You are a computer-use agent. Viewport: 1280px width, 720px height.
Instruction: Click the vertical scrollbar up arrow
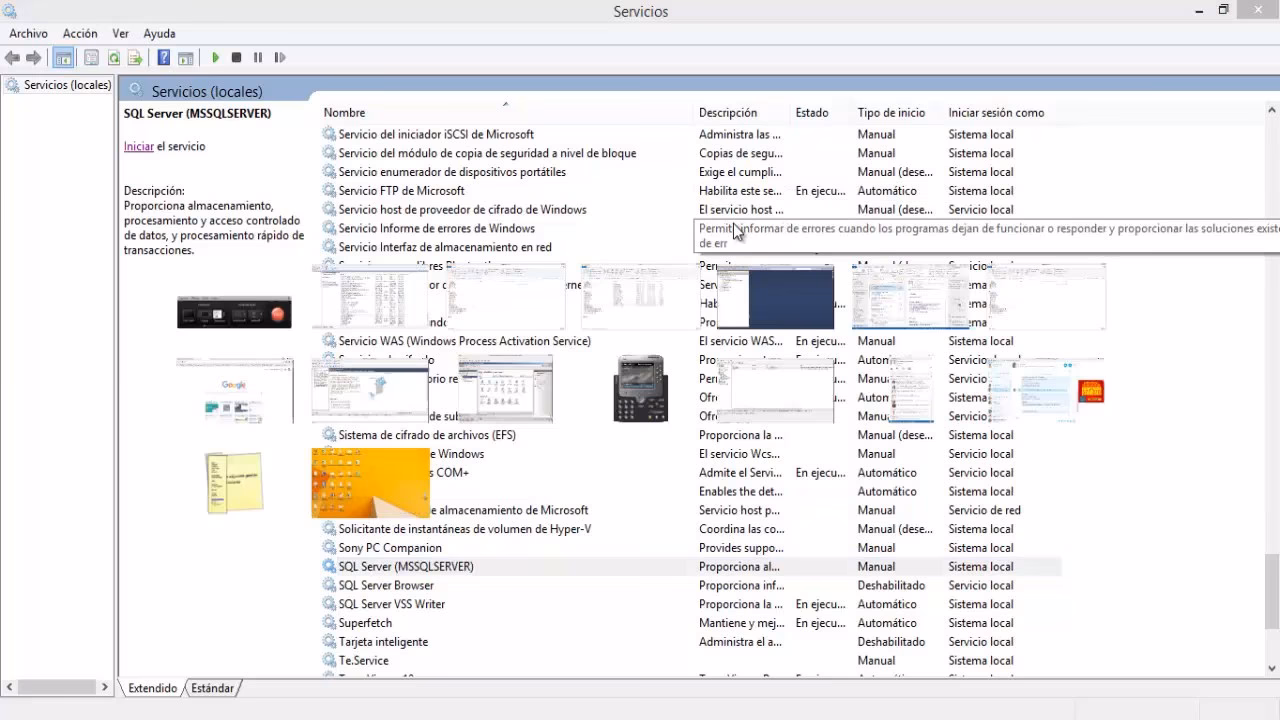1272,111
